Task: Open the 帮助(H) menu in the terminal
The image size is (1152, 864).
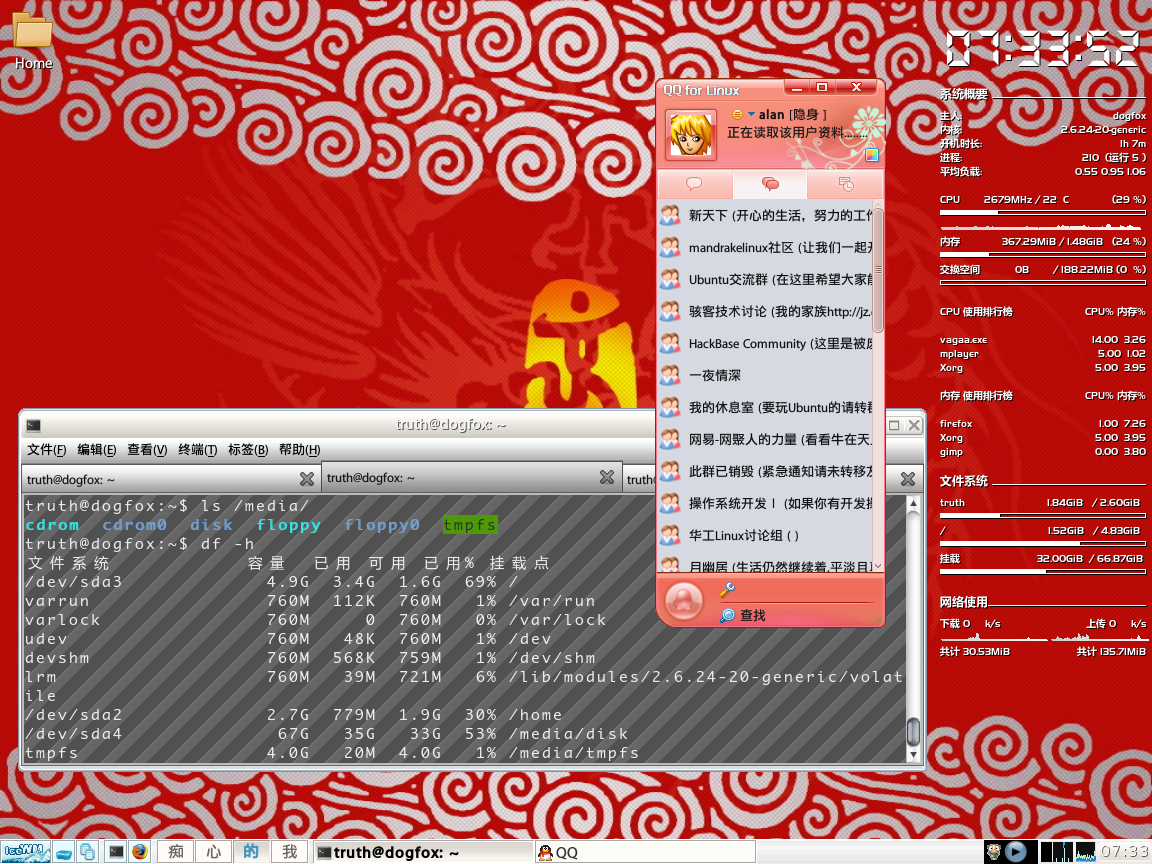Action: pos(299,450)
